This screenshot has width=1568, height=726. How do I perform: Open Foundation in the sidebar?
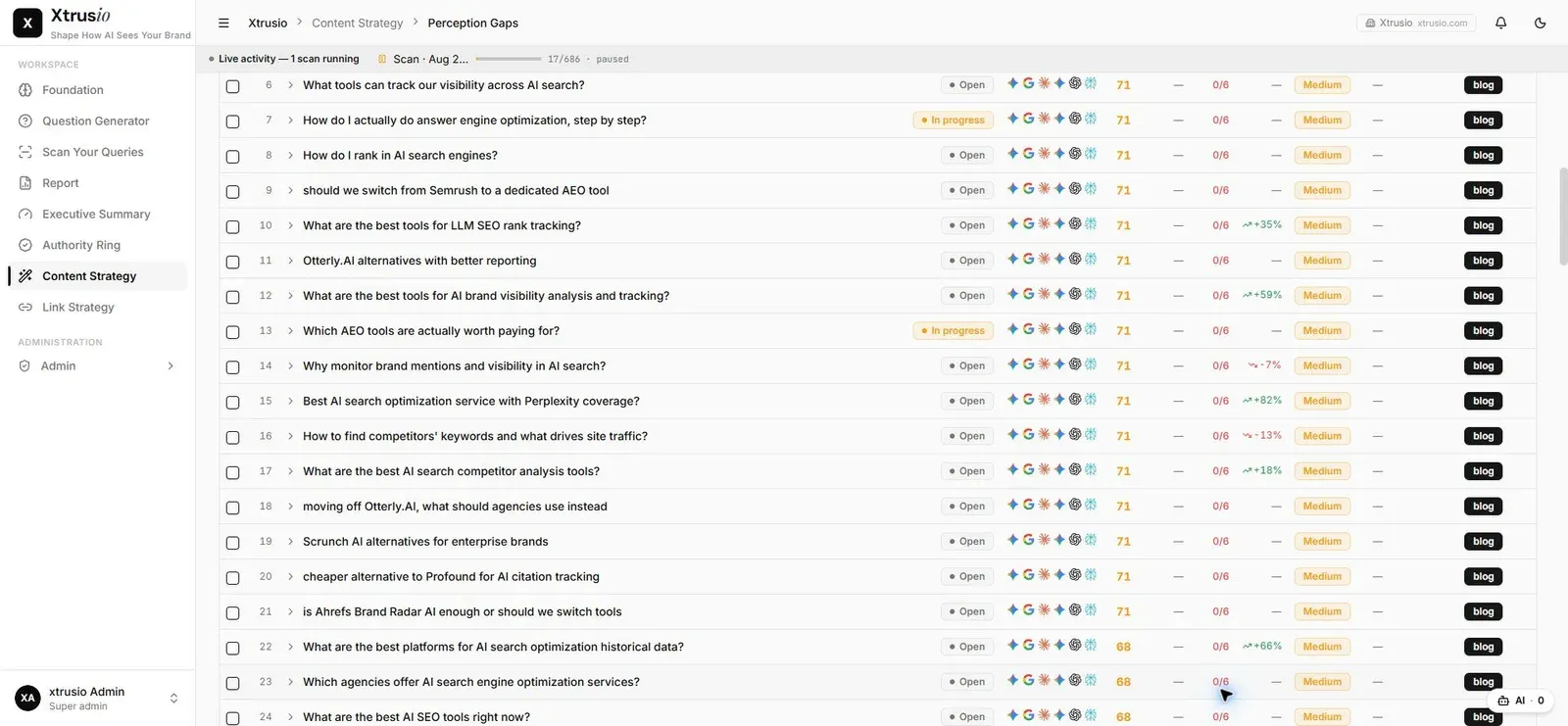[97, 90]
